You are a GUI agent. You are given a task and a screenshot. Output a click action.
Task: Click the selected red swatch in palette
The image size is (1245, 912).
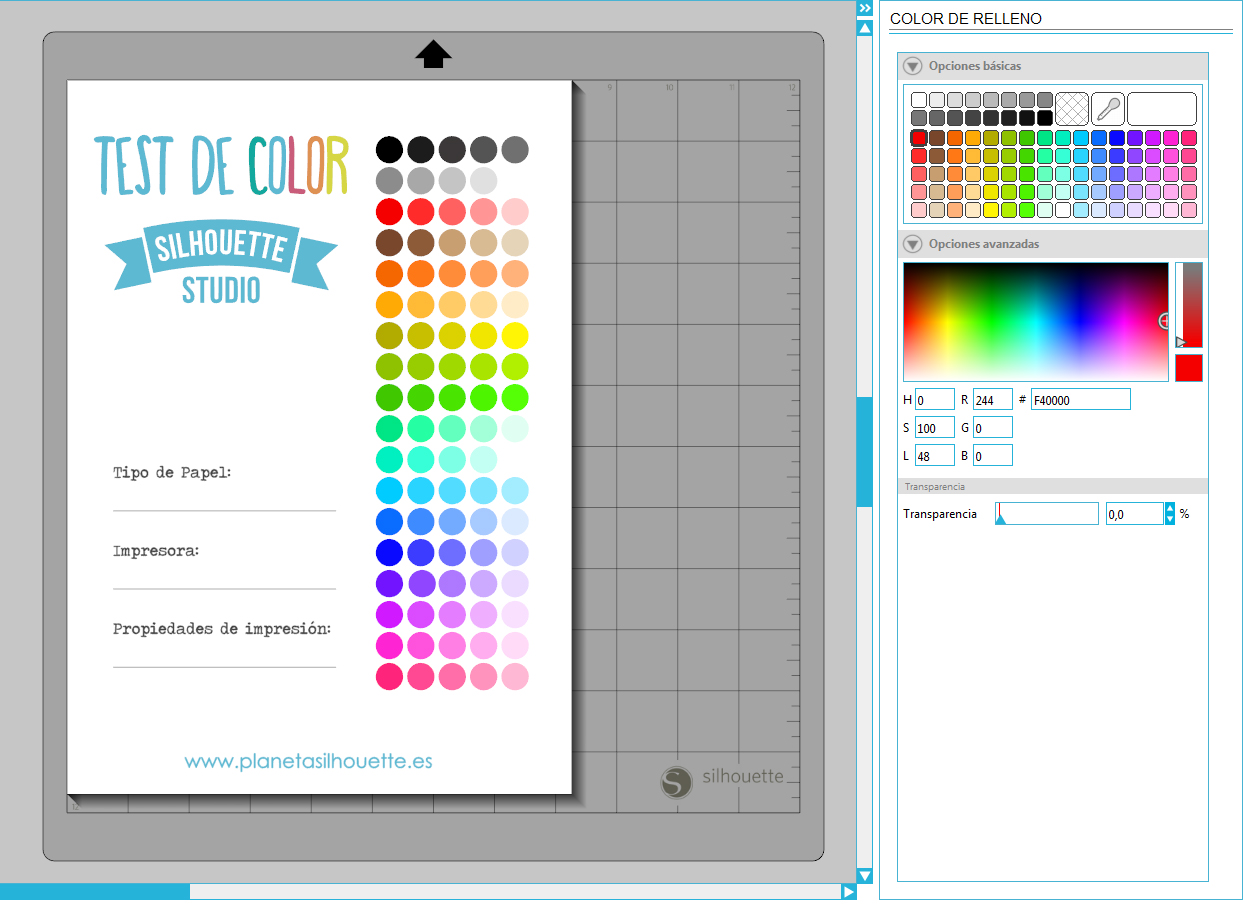point(918,138)
